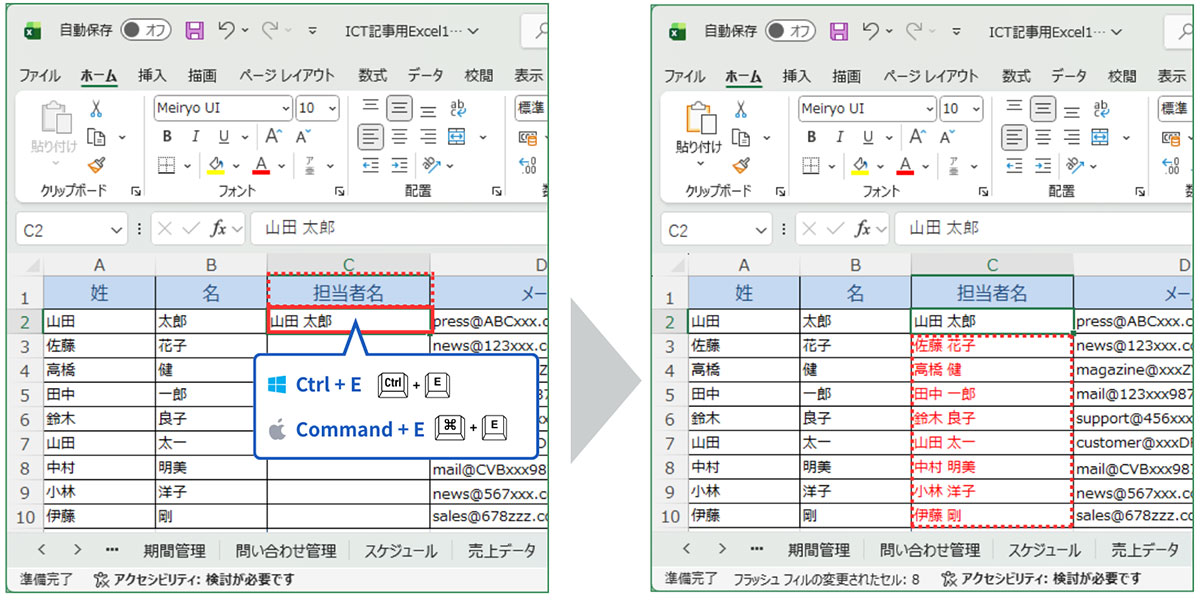Open the Fill Color dropdown arrow
The height and width of the screenshot is (600, 1200).
point(235,165)
